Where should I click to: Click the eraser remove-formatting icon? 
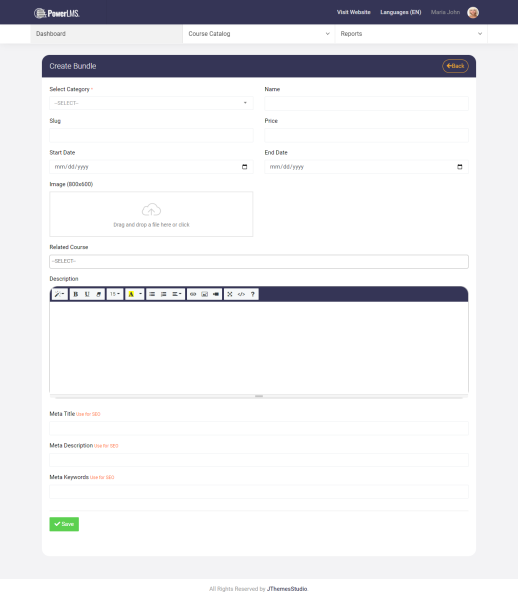click(99, 294)
